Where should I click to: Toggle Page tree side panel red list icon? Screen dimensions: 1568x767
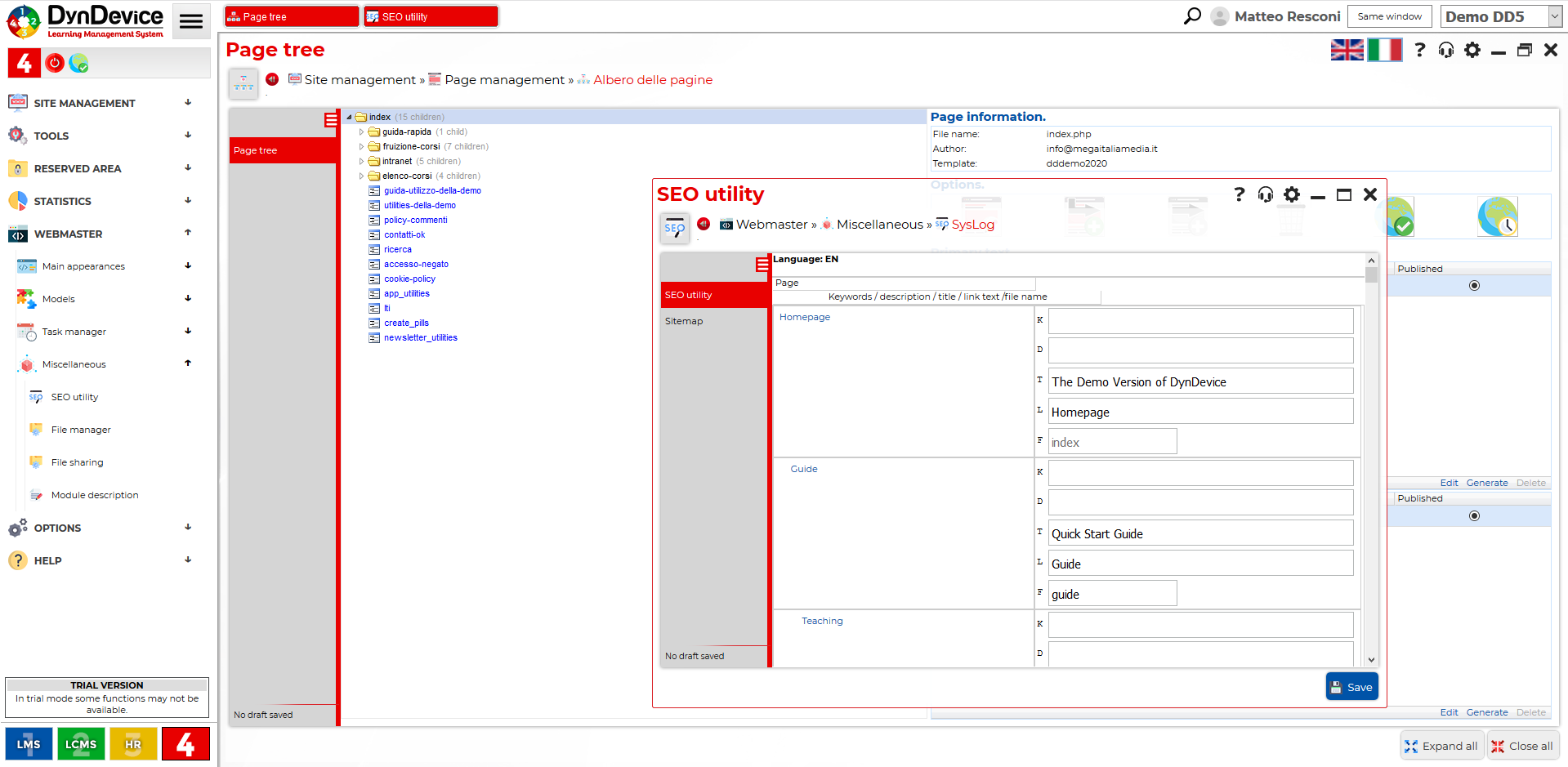(331, 120)
